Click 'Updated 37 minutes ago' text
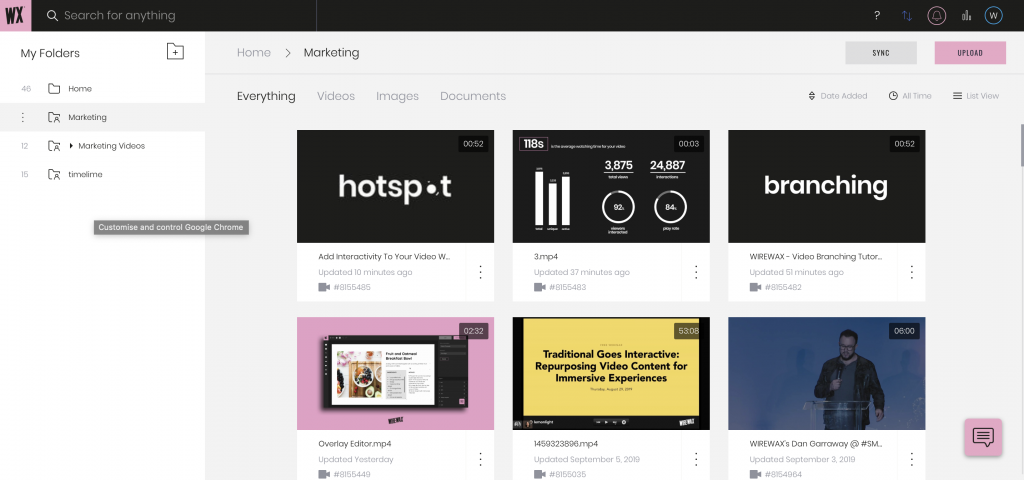The image size is (1024, 480). [x=581, y=272]
